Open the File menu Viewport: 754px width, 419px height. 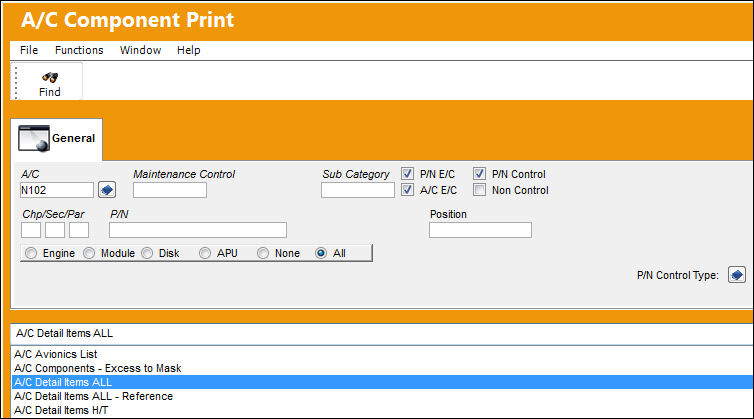29,50
